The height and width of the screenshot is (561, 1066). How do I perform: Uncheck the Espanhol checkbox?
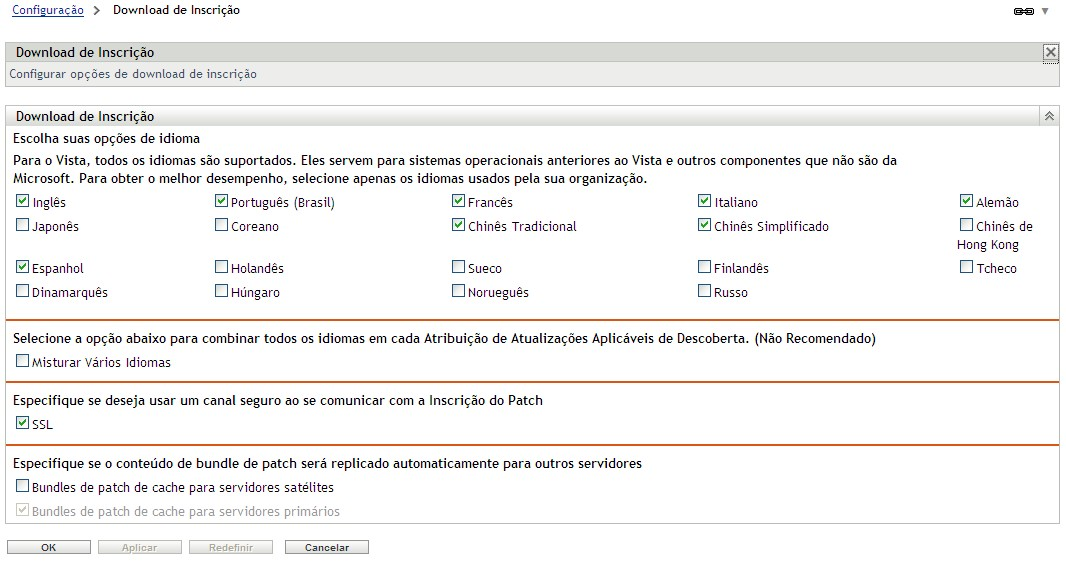tap(22, 267)
